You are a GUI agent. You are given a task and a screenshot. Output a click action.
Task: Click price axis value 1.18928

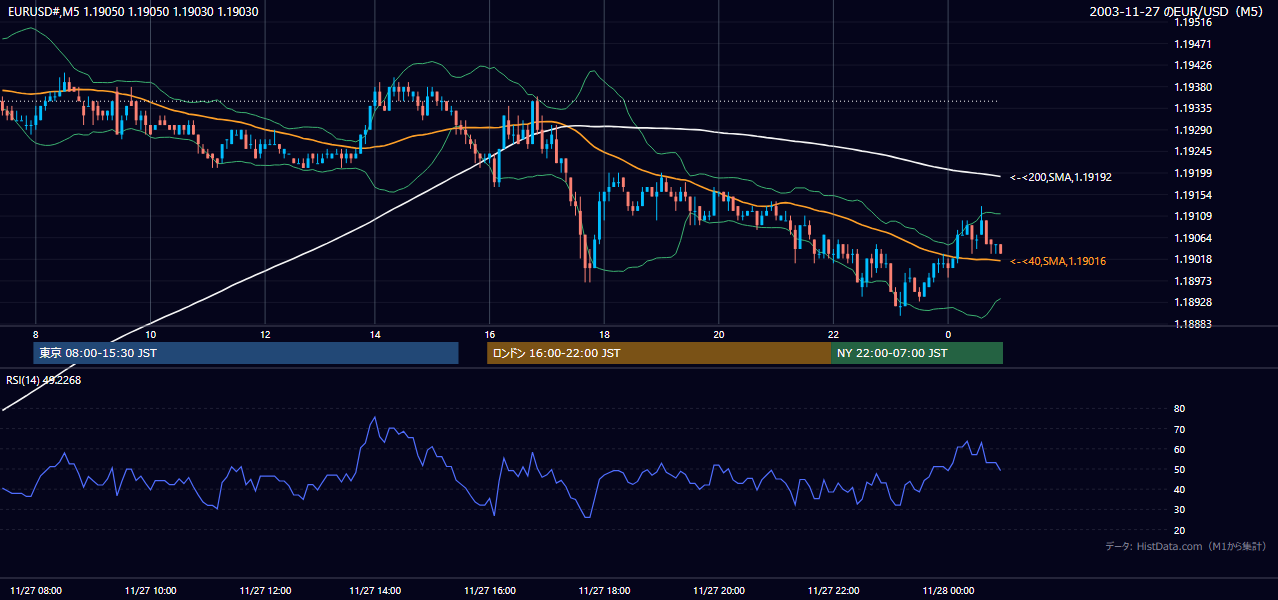tap(1193, 303)
